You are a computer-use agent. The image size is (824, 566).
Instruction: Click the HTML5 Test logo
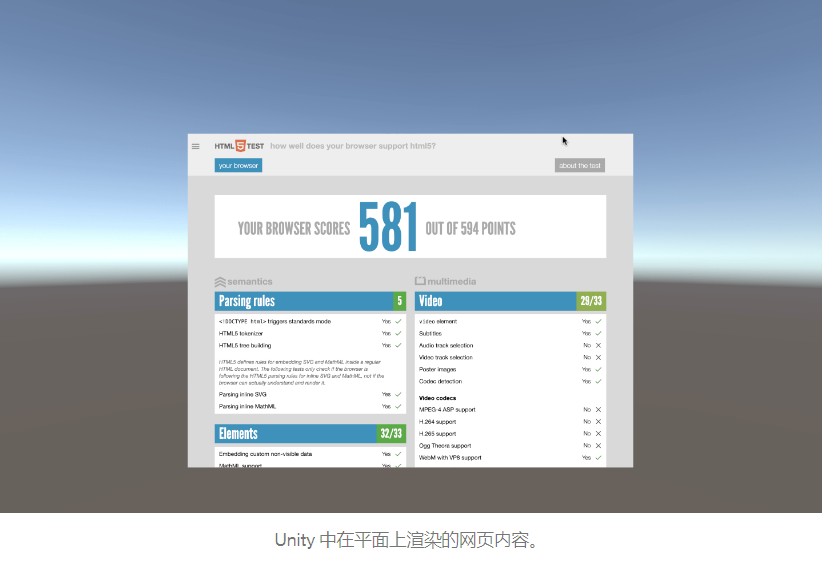tap(239, 146)
